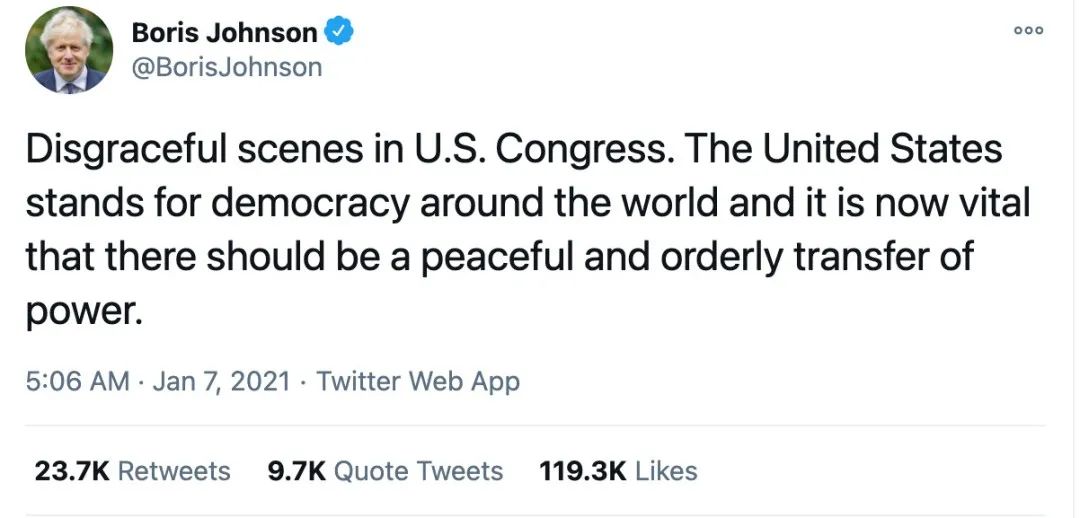Image resolution: width=1080 pixels, height=518 pixels.
Task: View the 119.3K likes count
Action: (x=583, y=471)
